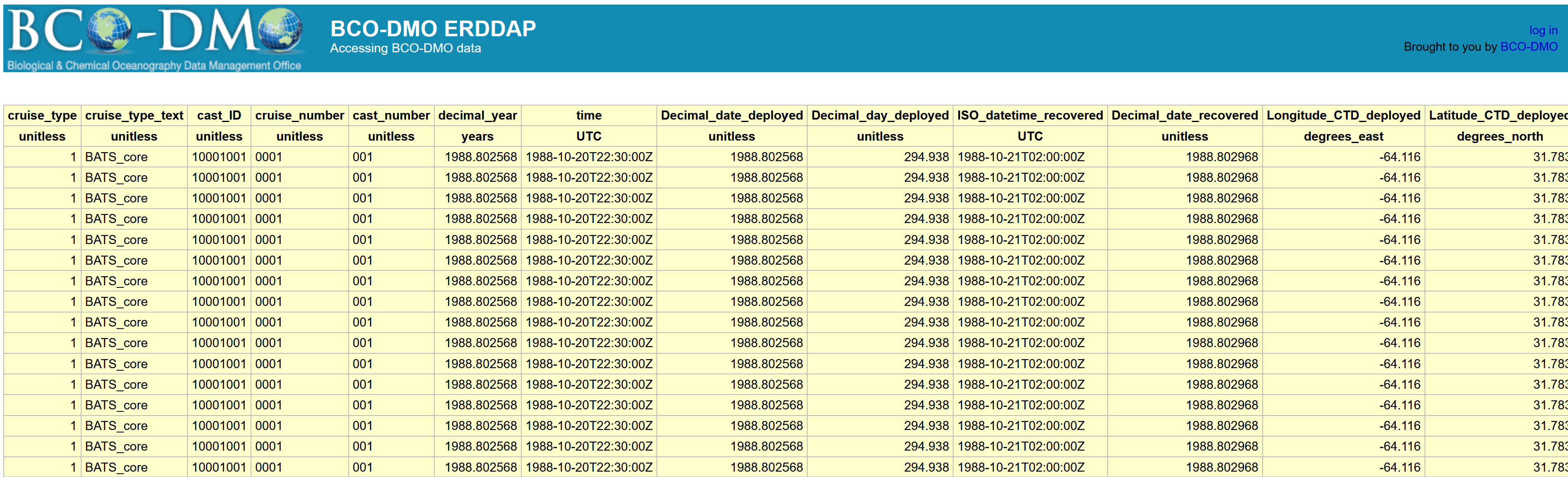Click the BCO-DMO ERDDAP title
Screen dimensions: 1568x477
[x=433, y=28]
